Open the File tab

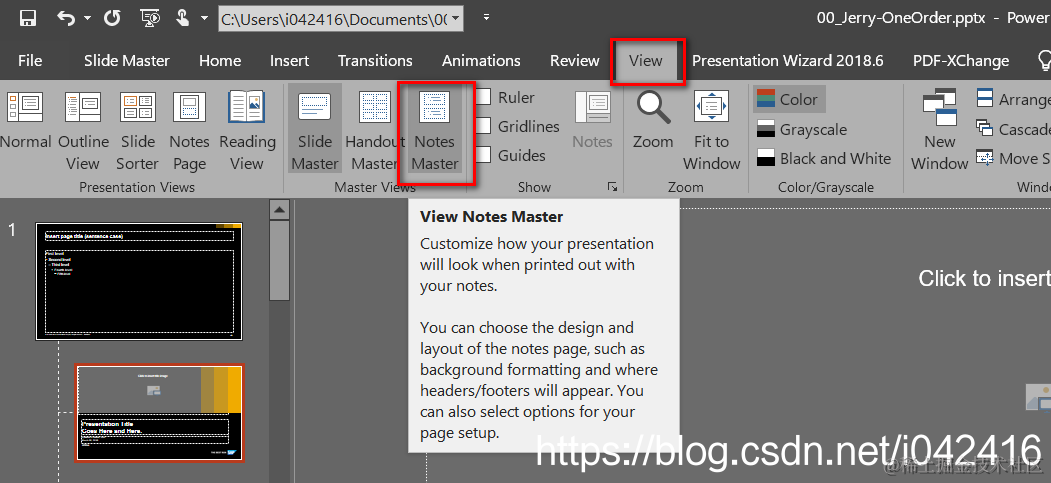(x=29, y=61)
